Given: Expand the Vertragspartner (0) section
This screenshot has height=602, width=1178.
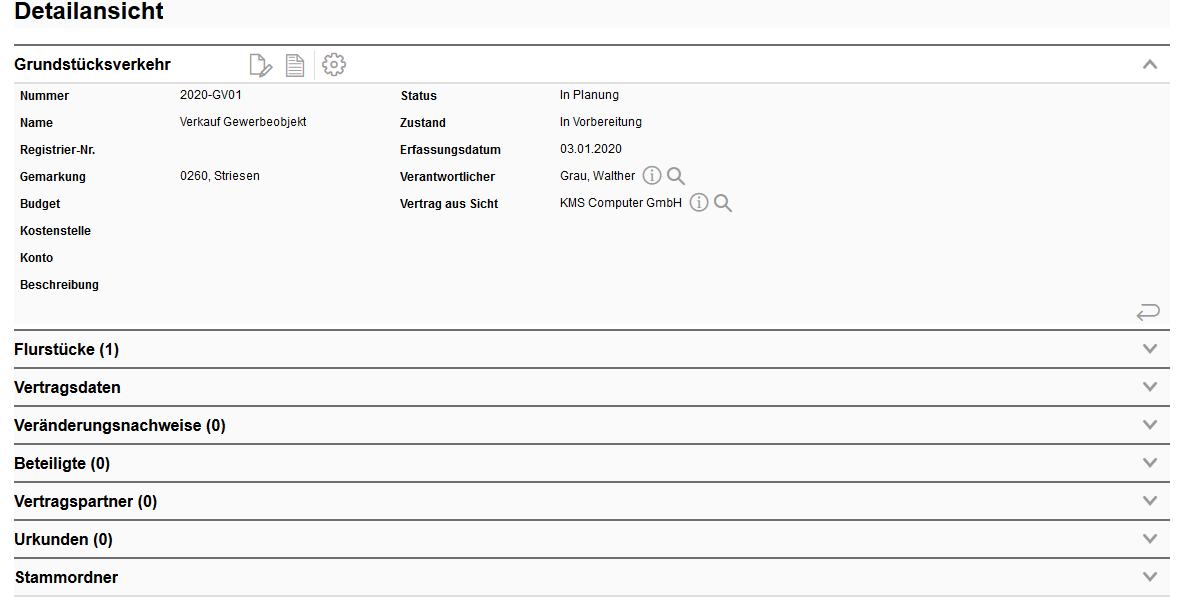Looking at the screenshot, I should (x=1150, y=501).
